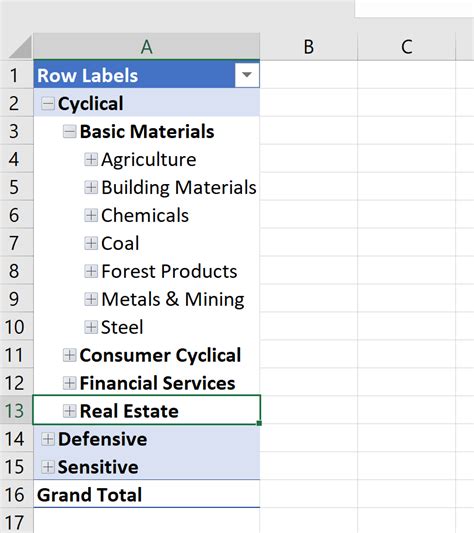The image size is (474, 533).
Task: Expand the Chemicals item
Action: 91,215
